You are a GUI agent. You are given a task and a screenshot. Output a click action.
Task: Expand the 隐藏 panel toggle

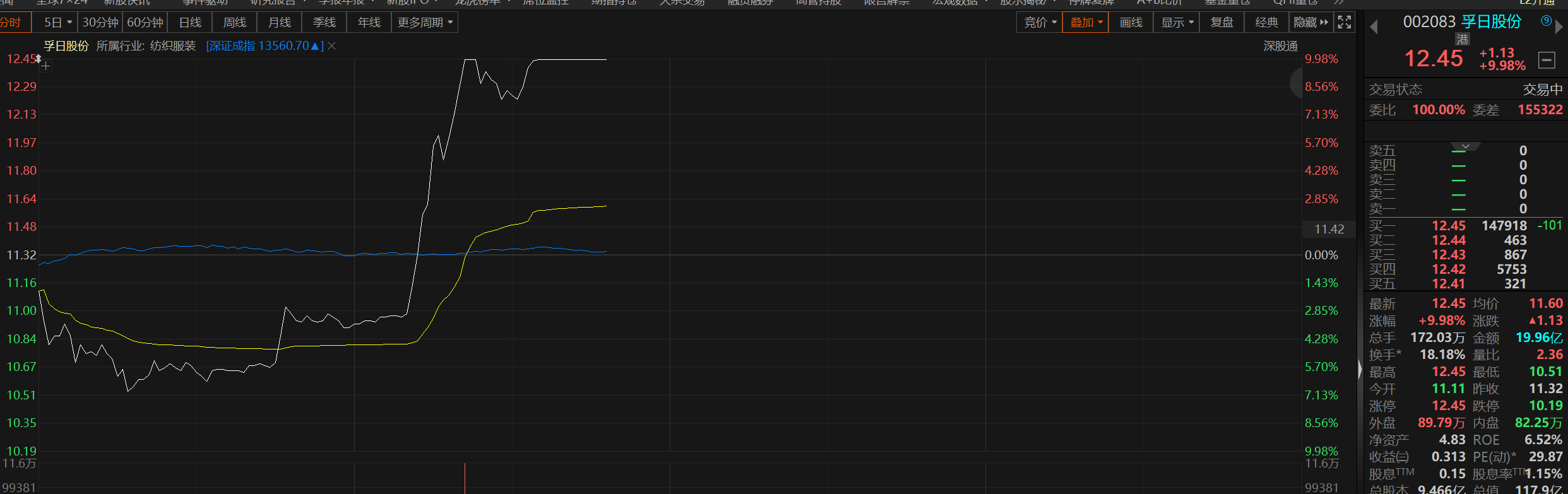point(1310,23)
